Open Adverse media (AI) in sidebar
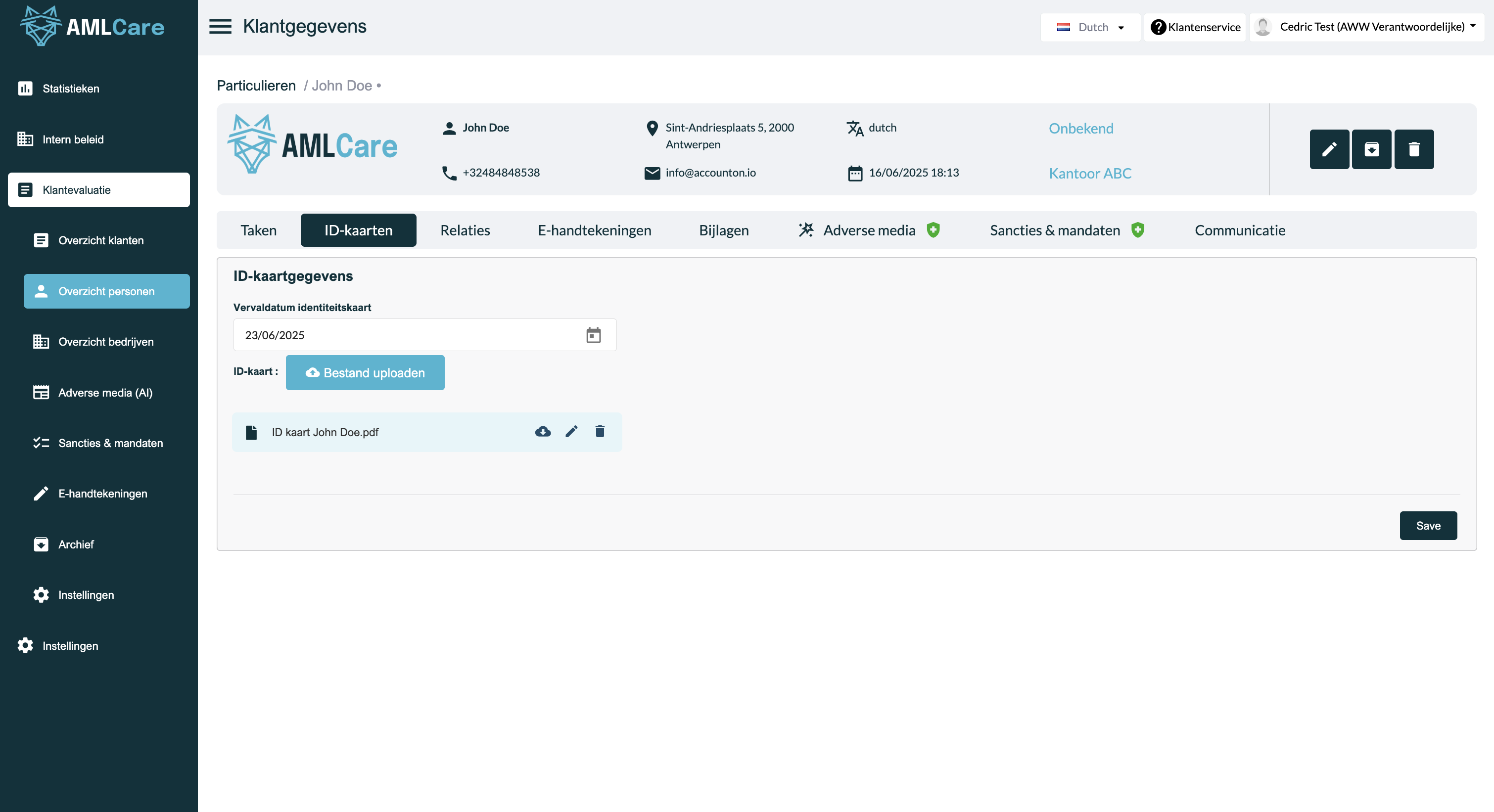The width and height of the screenshot is (1494, 812). pos(107,392)
